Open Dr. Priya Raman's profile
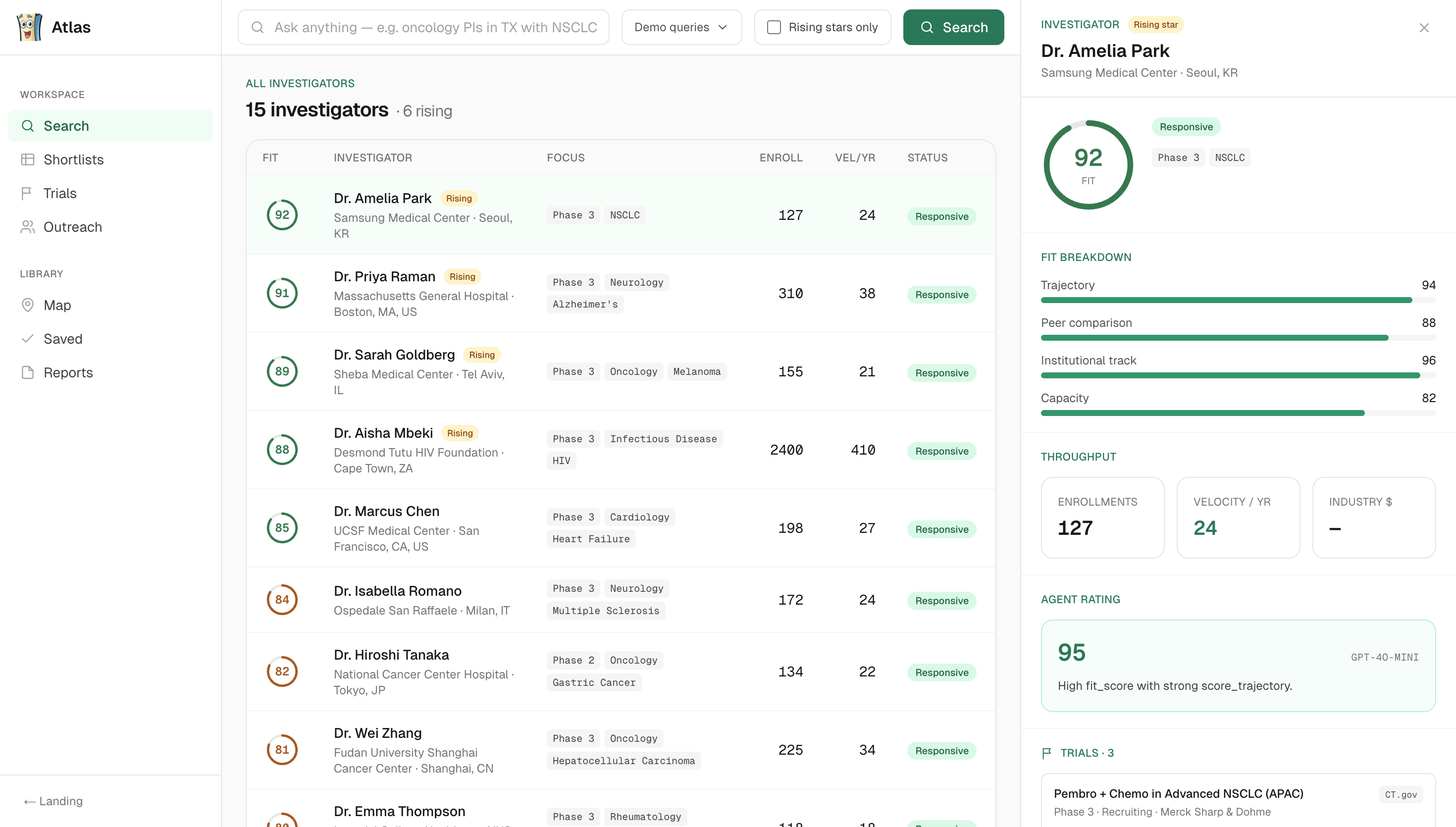Screen dimensions: 1456x827 621,293
